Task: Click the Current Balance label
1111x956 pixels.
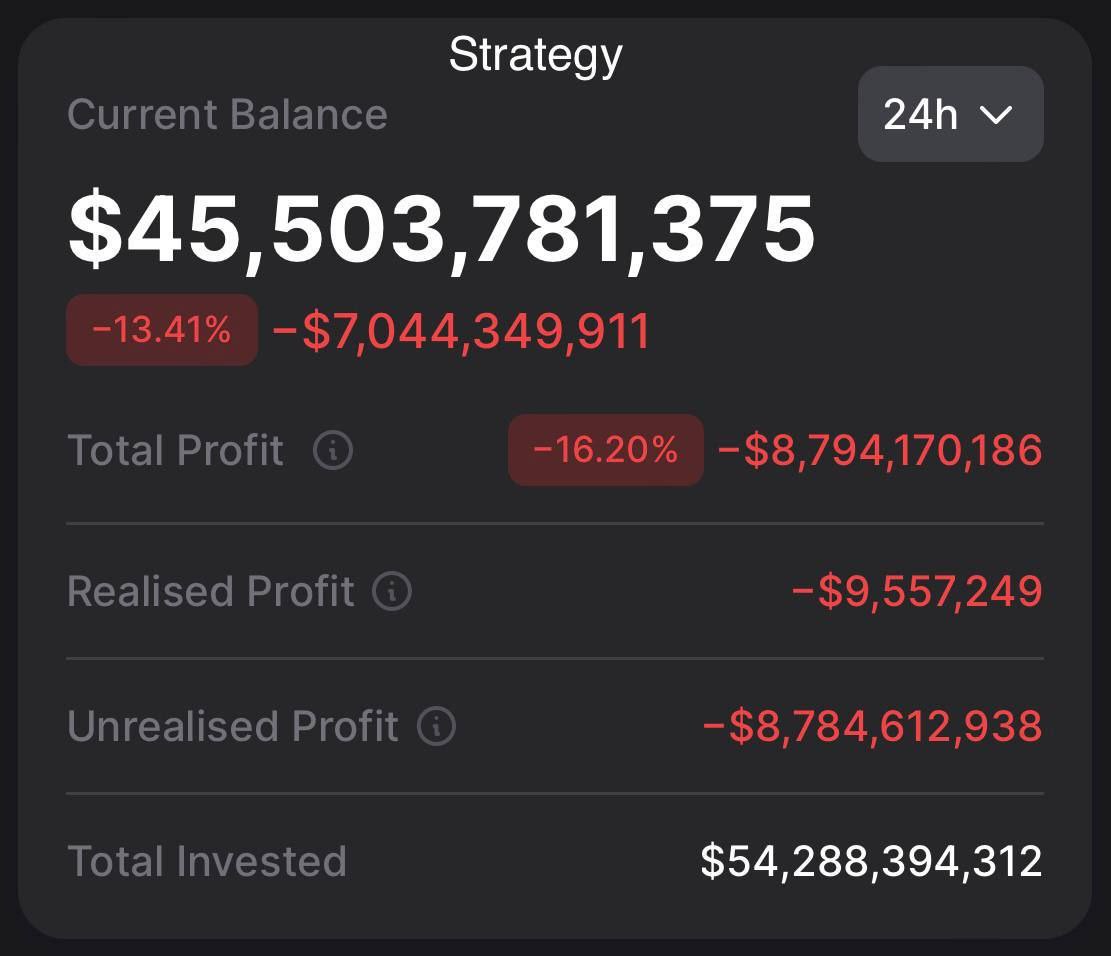Action: [227, 114]
